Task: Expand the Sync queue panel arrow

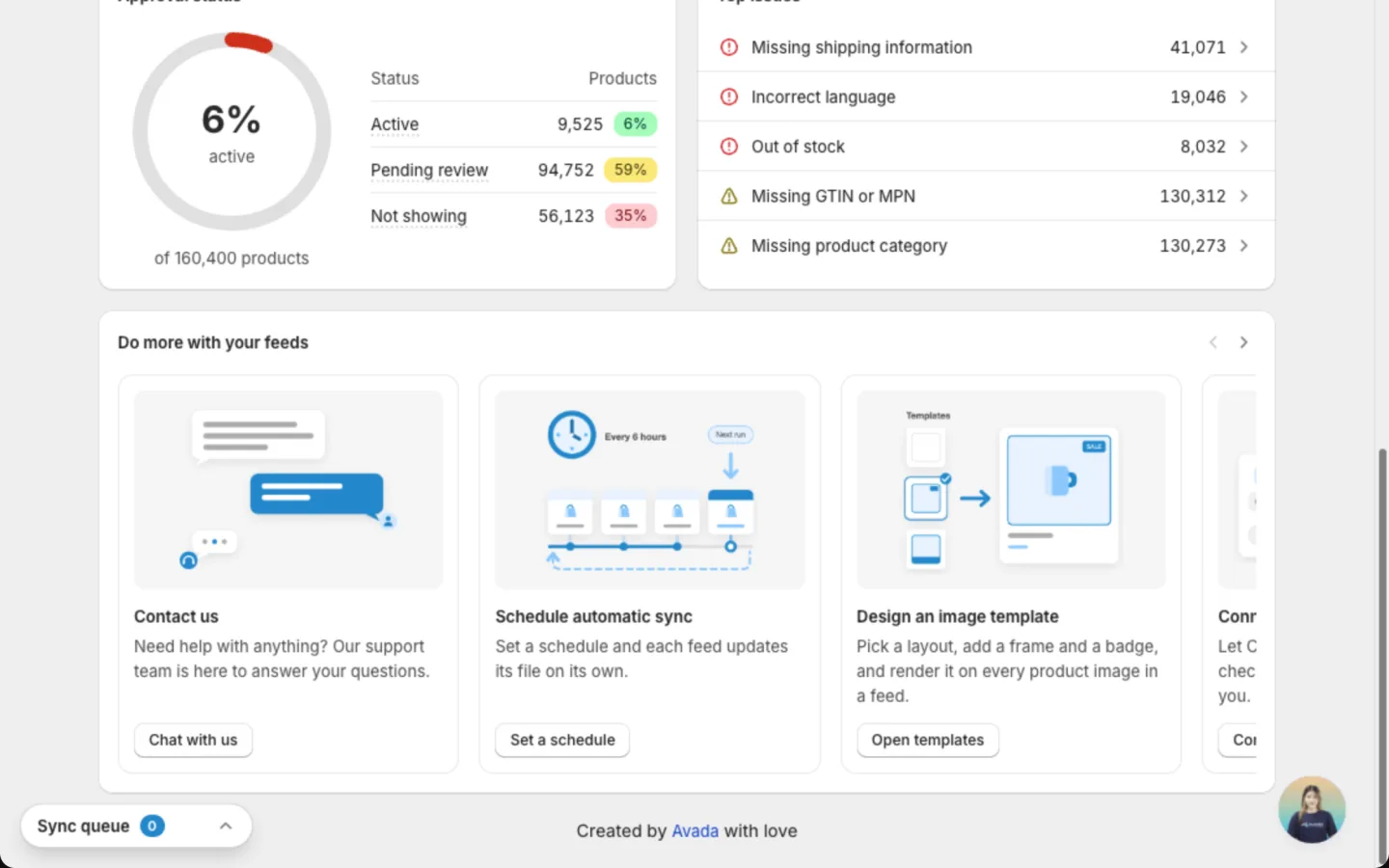Action: pos(226,826)
